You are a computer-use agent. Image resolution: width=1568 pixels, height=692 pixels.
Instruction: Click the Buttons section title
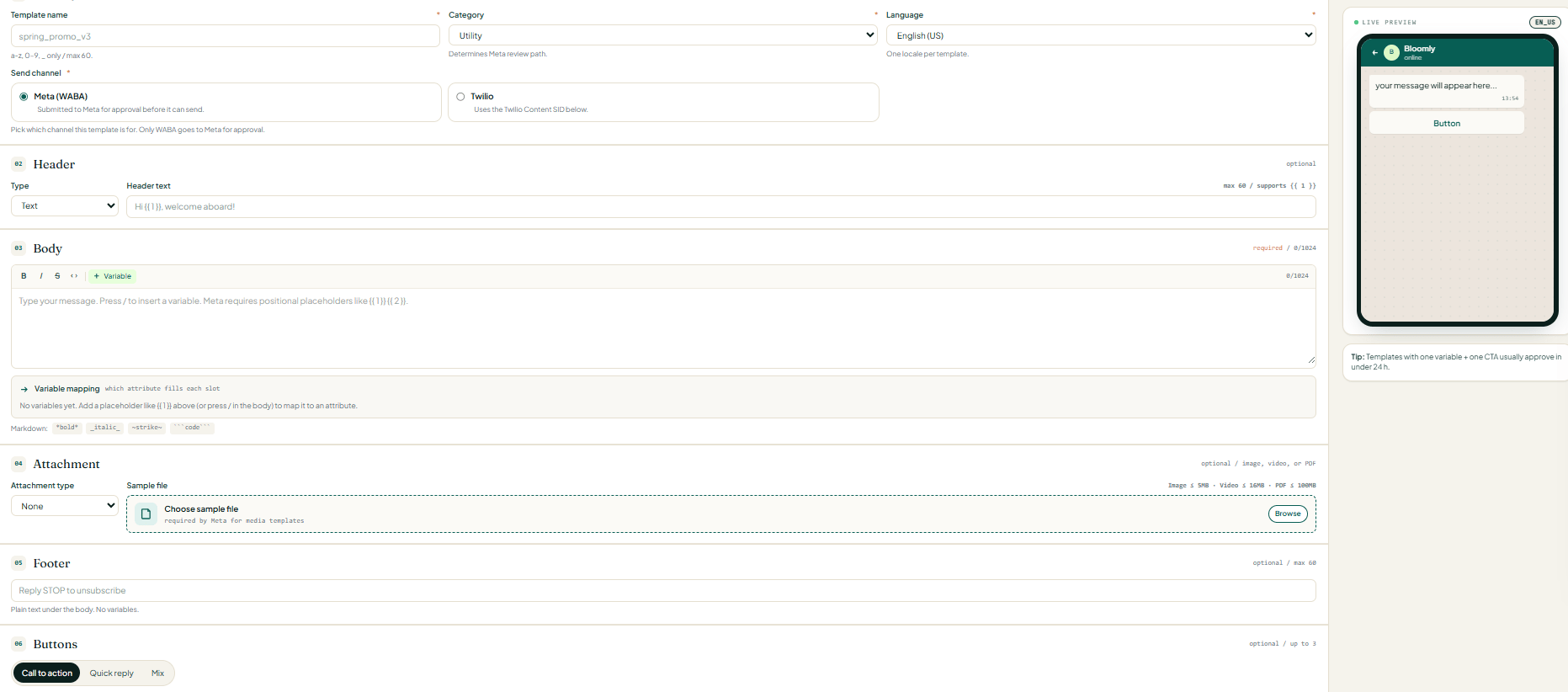pos(56,644)
